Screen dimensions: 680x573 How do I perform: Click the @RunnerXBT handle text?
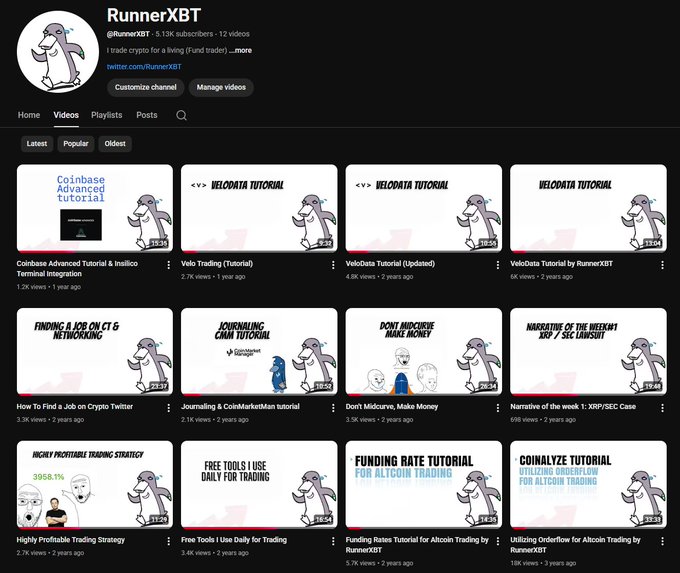pyautogui.click(x=128, y=34)
